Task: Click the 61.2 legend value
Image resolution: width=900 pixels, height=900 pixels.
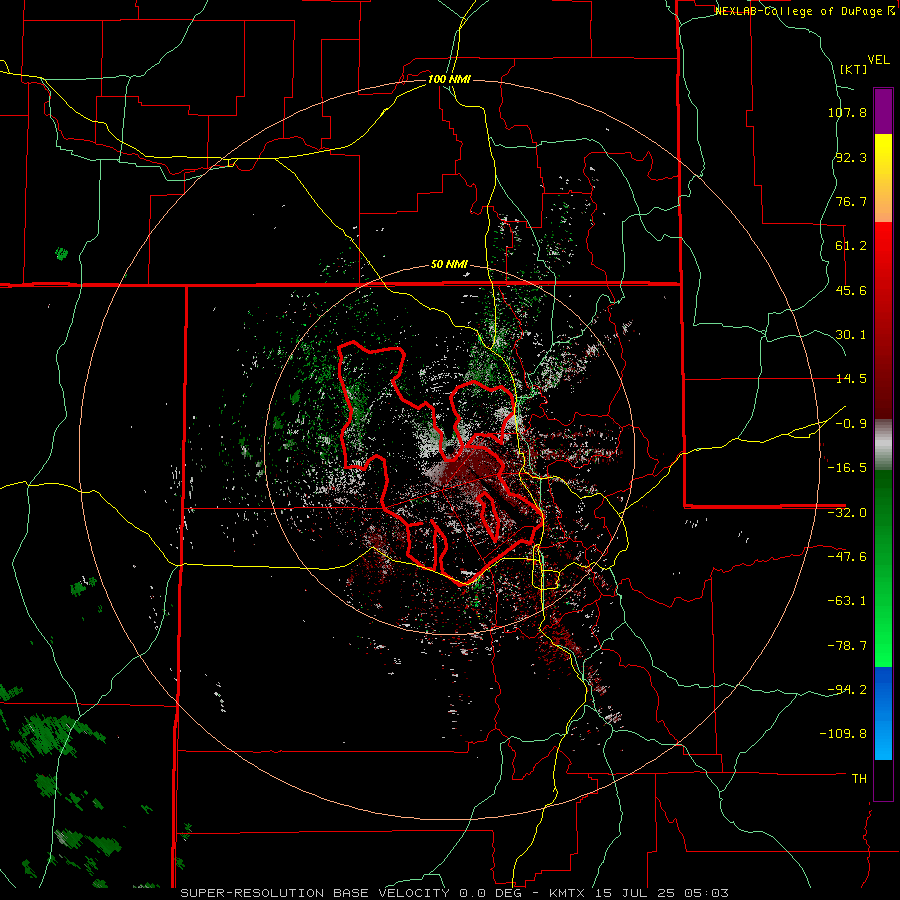Action: [x=851, y=246]
